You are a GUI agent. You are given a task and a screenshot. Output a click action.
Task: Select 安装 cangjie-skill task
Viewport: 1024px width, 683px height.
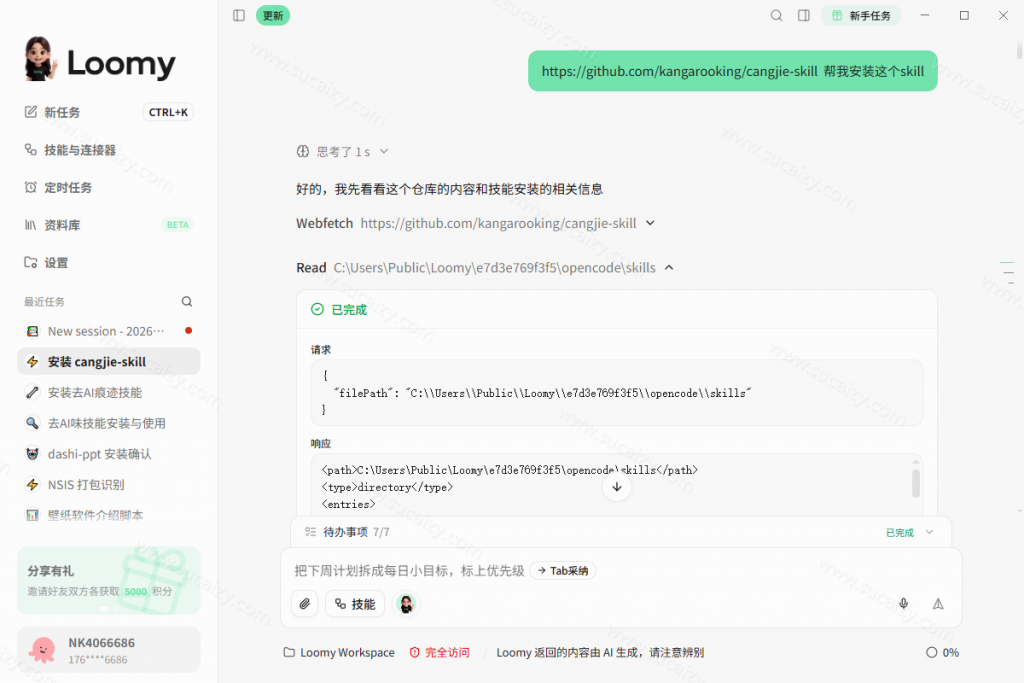(108, 362)
